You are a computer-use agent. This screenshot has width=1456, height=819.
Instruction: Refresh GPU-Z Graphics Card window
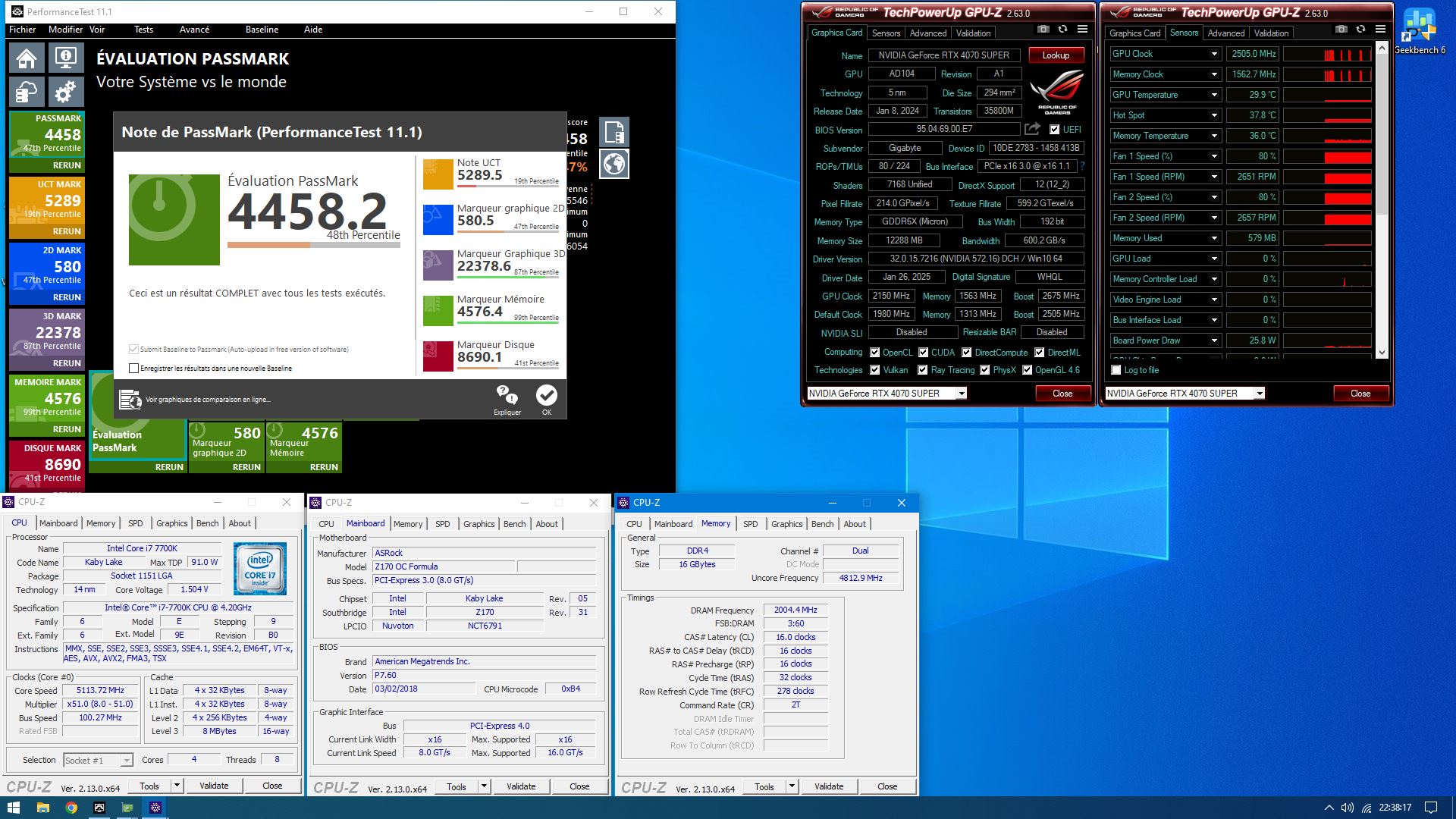1062,30
